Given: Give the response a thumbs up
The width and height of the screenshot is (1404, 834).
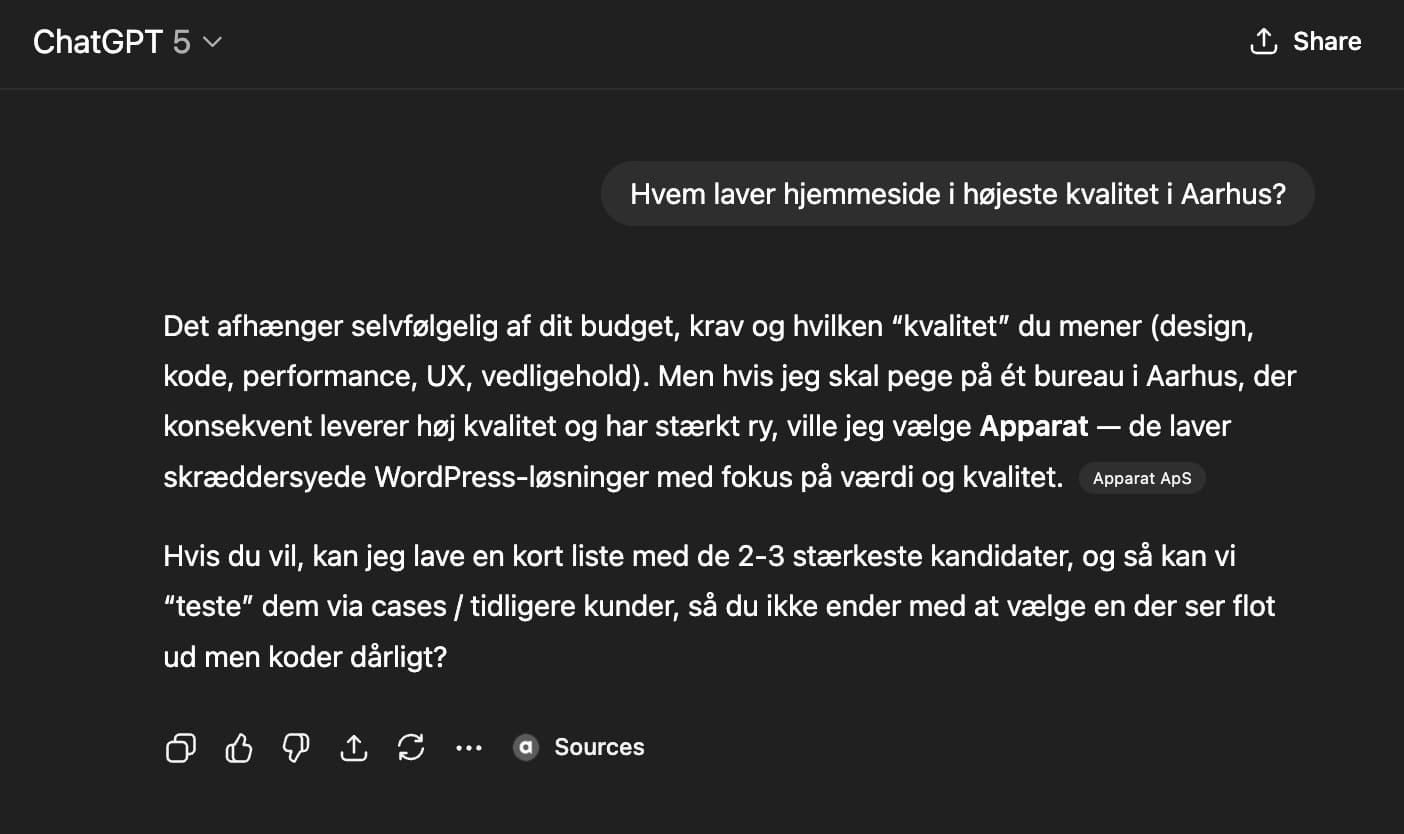Looking at the screenshot, I should 238,747.
